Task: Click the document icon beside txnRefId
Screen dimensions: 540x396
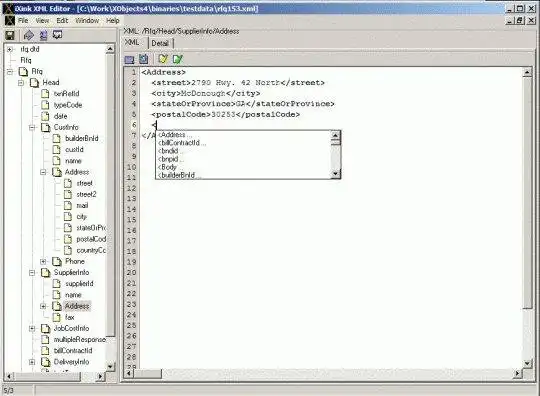Action: (x=45, y=93)
